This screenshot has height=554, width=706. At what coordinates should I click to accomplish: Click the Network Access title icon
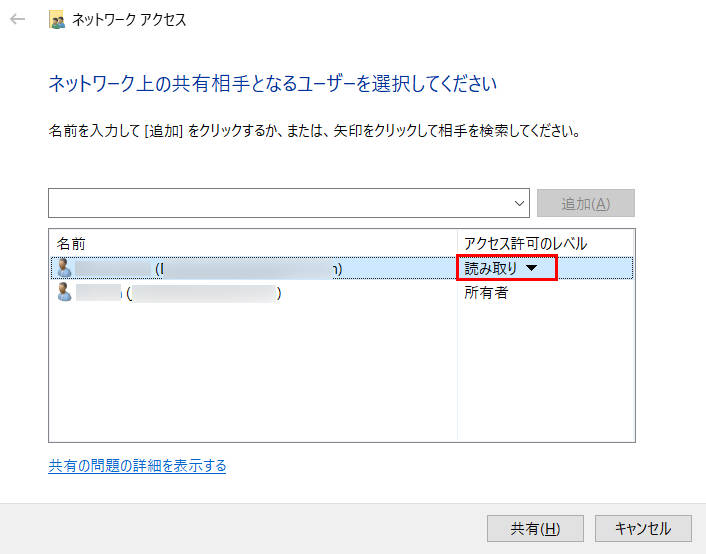pos(57,20)
